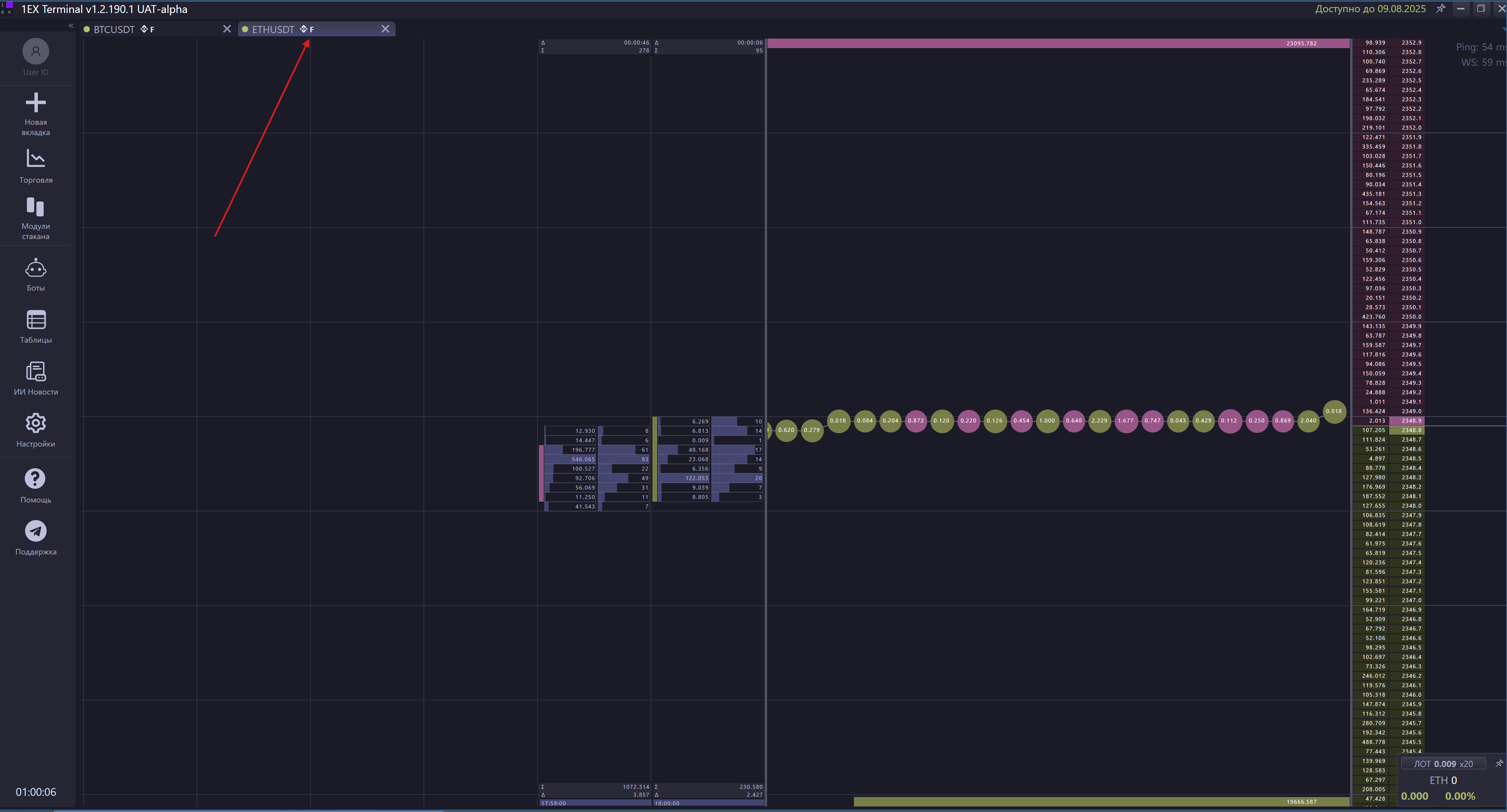1507x812 pixels.
Task: Close the BTCUSDT tab
Action: (227, 29)
